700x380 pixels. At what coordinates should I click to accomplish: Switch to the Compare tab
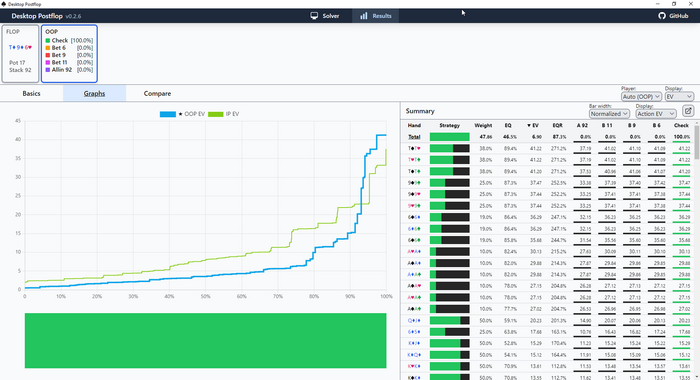click(x=157, y=93)
